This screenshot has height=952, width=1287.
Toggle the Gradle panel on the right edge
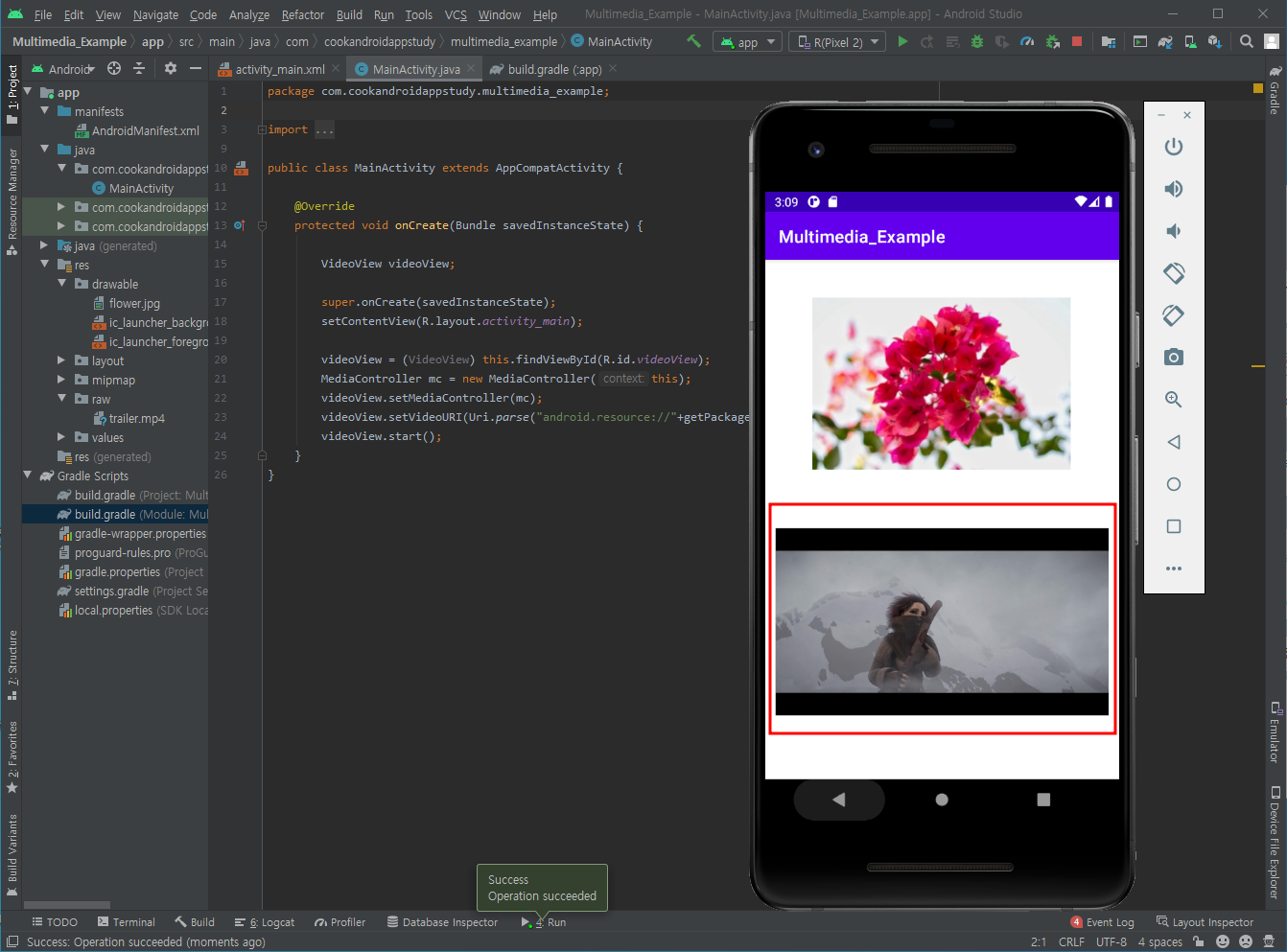[x=1275, y=91]
